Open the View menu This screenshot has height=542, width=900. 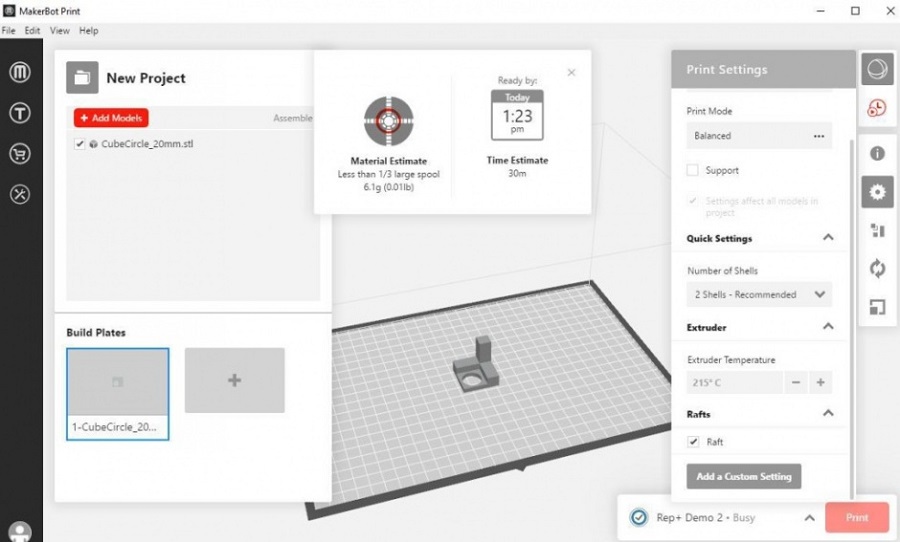point(59,30)
